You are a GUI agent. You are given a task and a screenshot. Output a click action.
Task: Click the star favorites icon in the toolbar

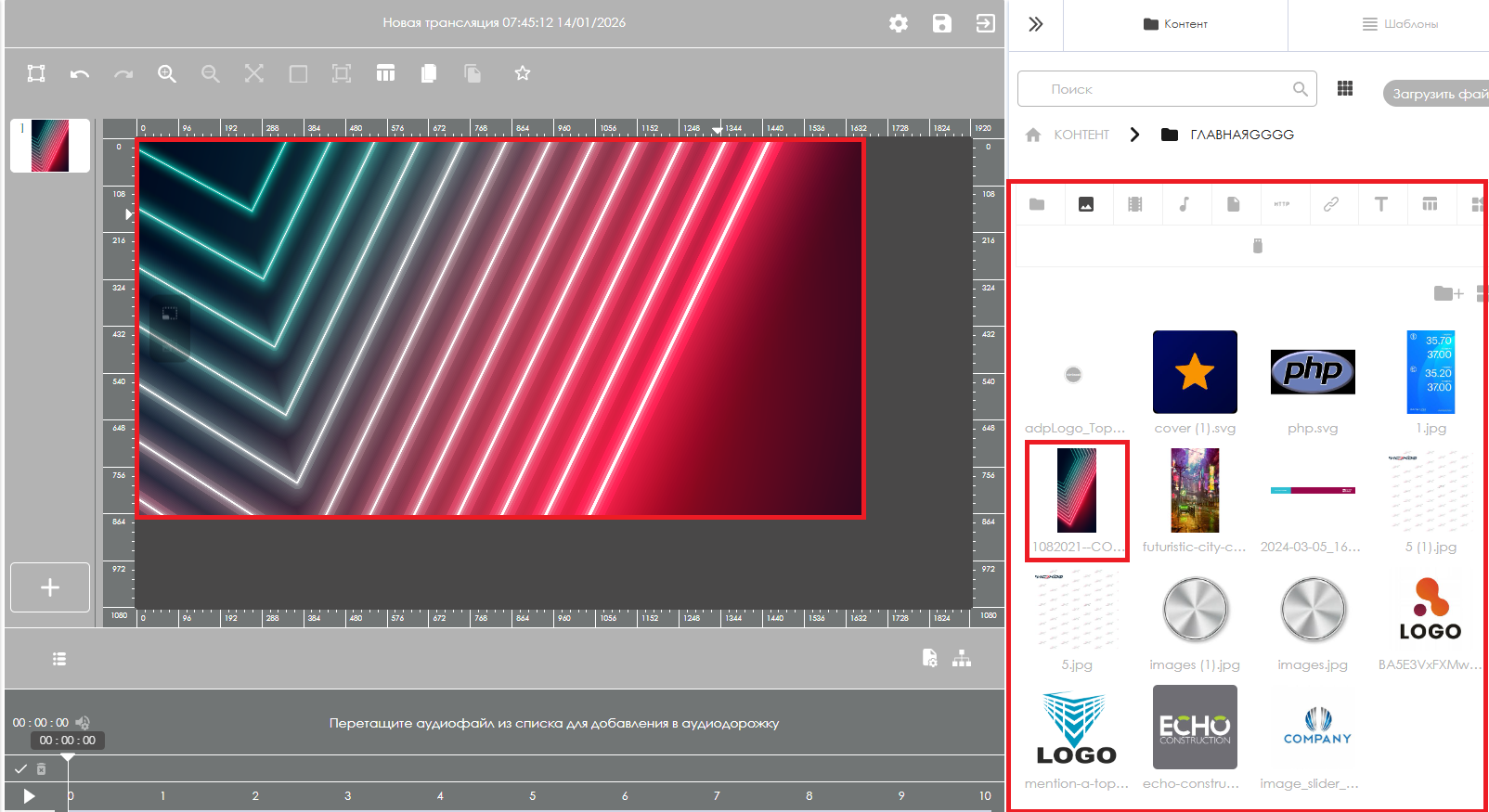coord(523,73)
